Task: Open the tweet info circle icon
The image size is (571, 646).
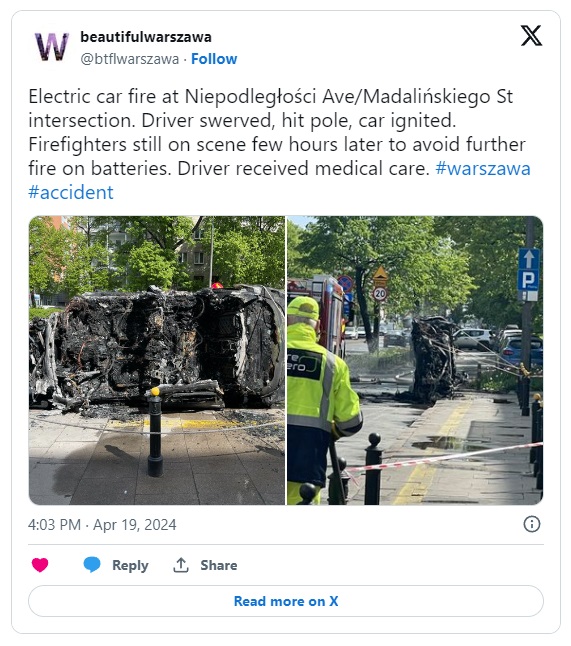Action: (531, 524)
